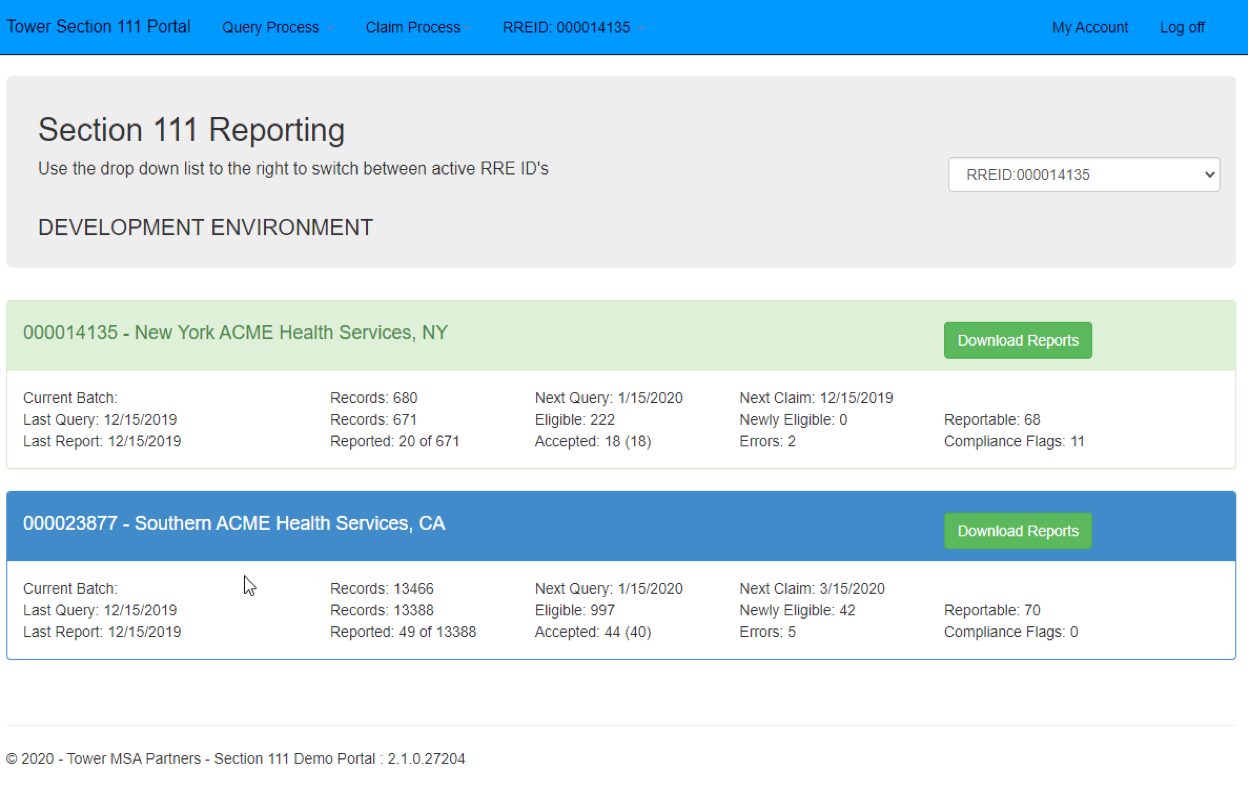Click the Section 111 Reporting heading
The width and height of the screenshot is (1248, 792).
(190, 129)
